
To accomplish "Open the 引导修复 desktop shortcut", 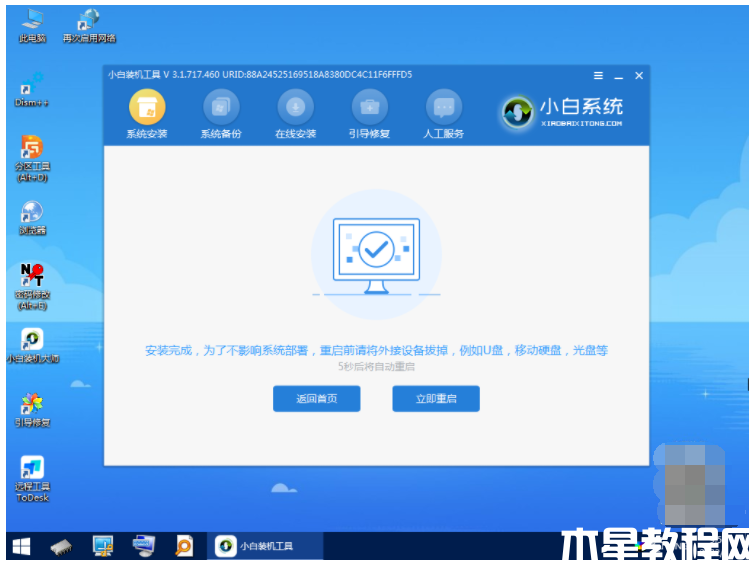I will point(32,410).
